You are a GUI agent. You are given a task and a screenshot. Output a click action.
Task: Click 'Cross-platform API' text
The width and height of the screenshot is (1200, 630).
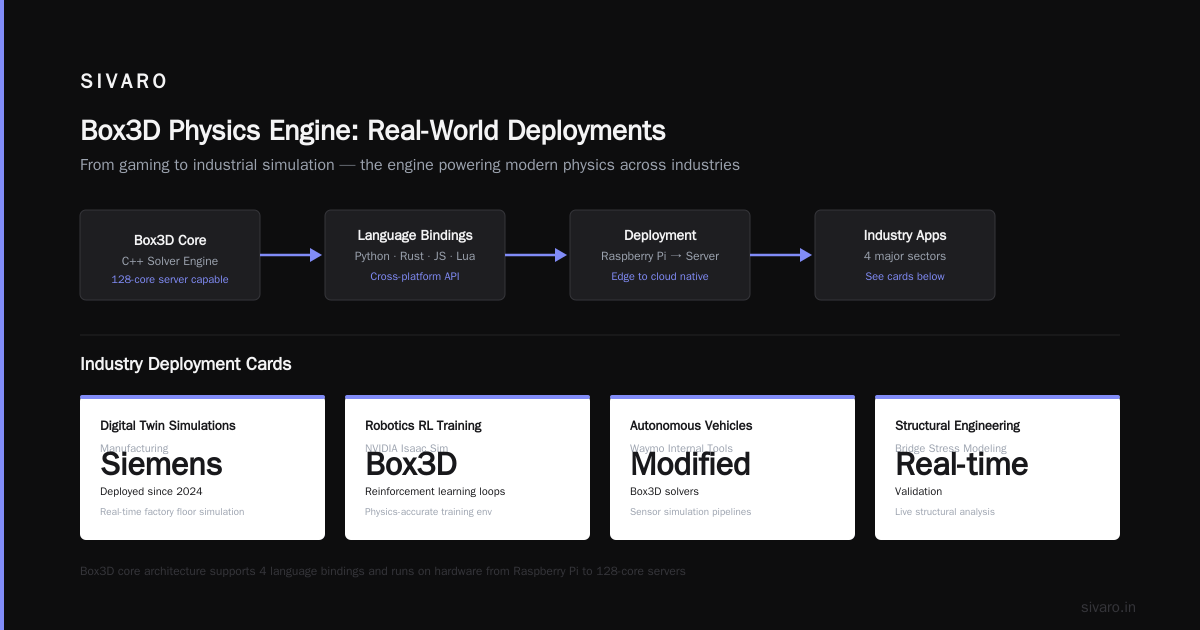[415, 276]
